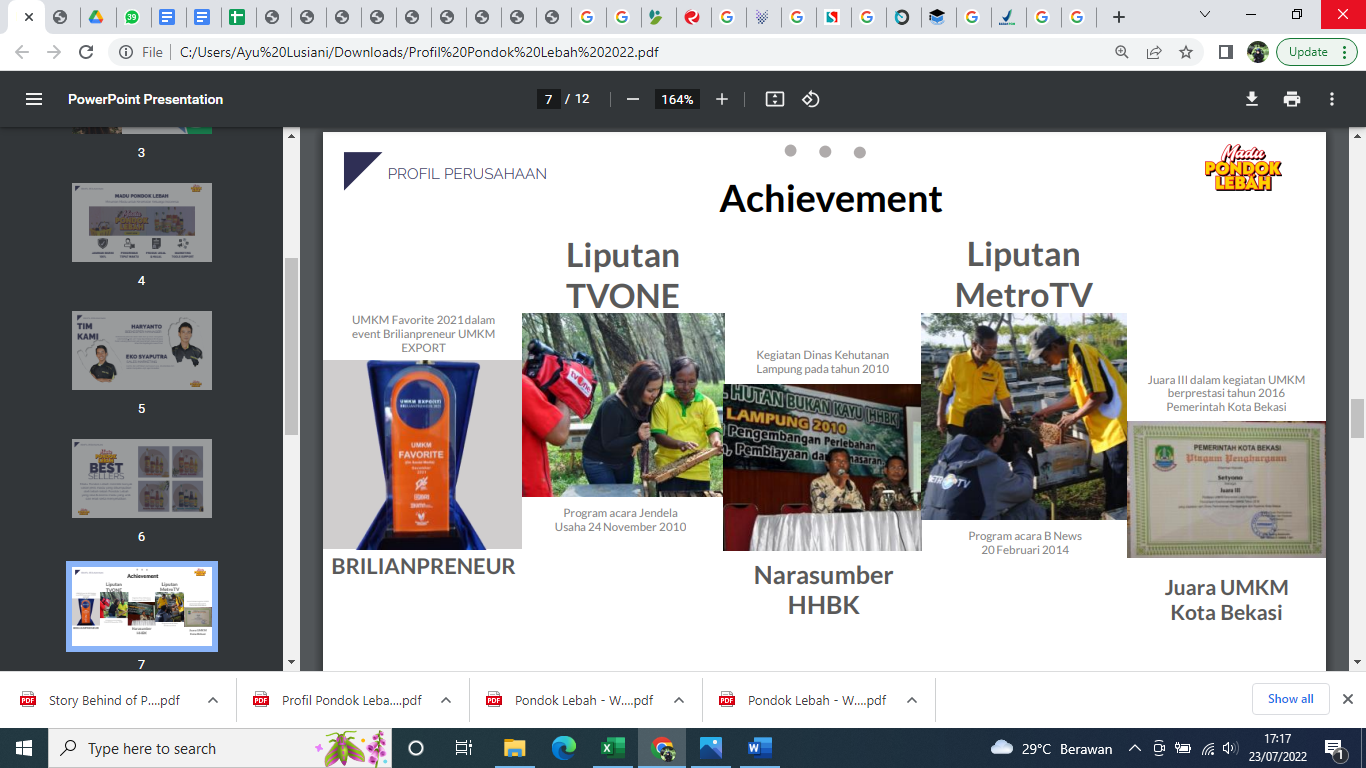The image size is (1366, 768).
Task: Bookmark this tab with the star icon
Action: (1186, 52)
